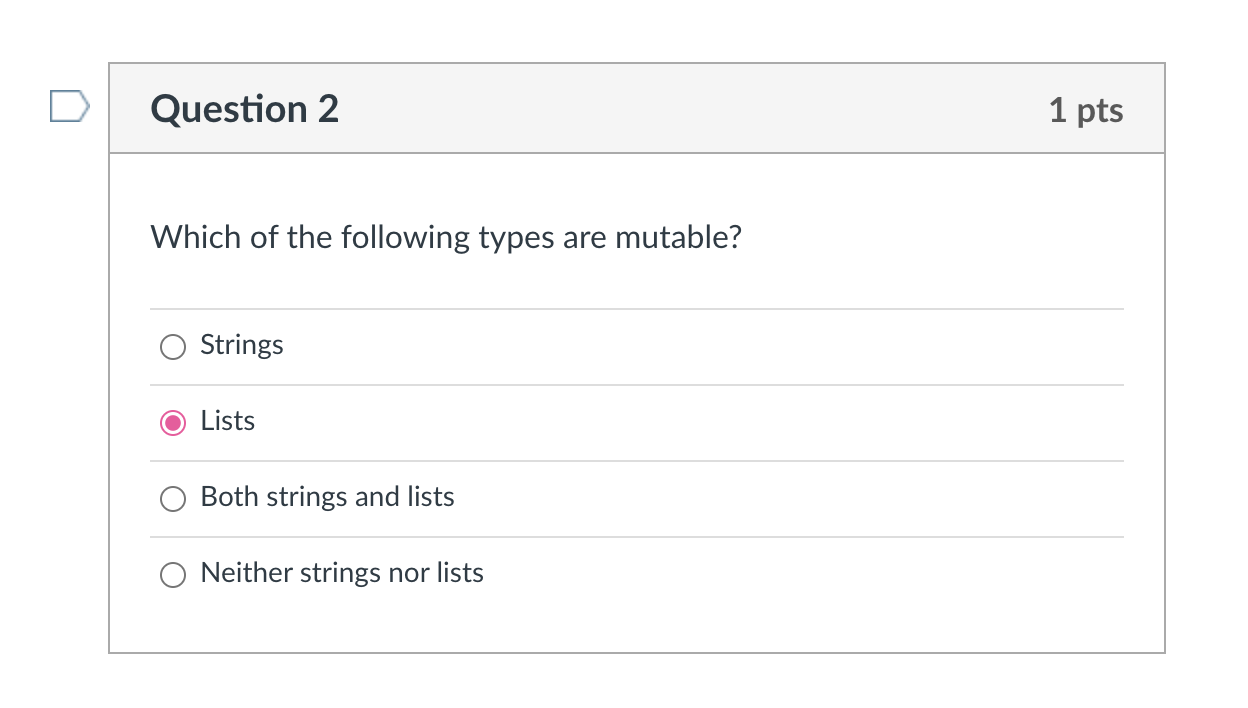The image size is (1248, 708).
Task: Click the Neither strings nor lists label
Action: (x=342, y=573)
